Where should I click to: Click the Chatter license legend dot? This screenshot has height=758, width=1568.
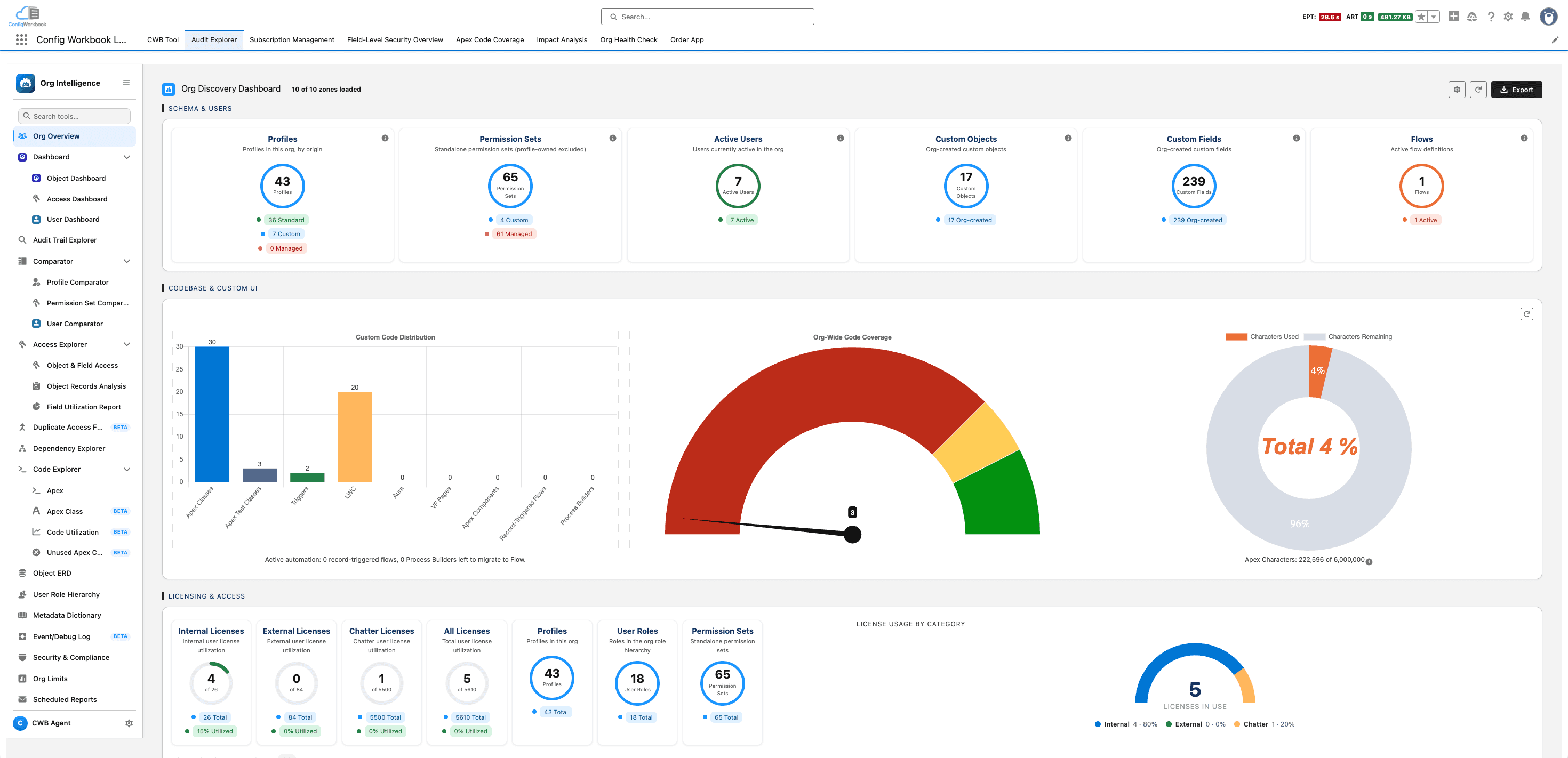1237,724
